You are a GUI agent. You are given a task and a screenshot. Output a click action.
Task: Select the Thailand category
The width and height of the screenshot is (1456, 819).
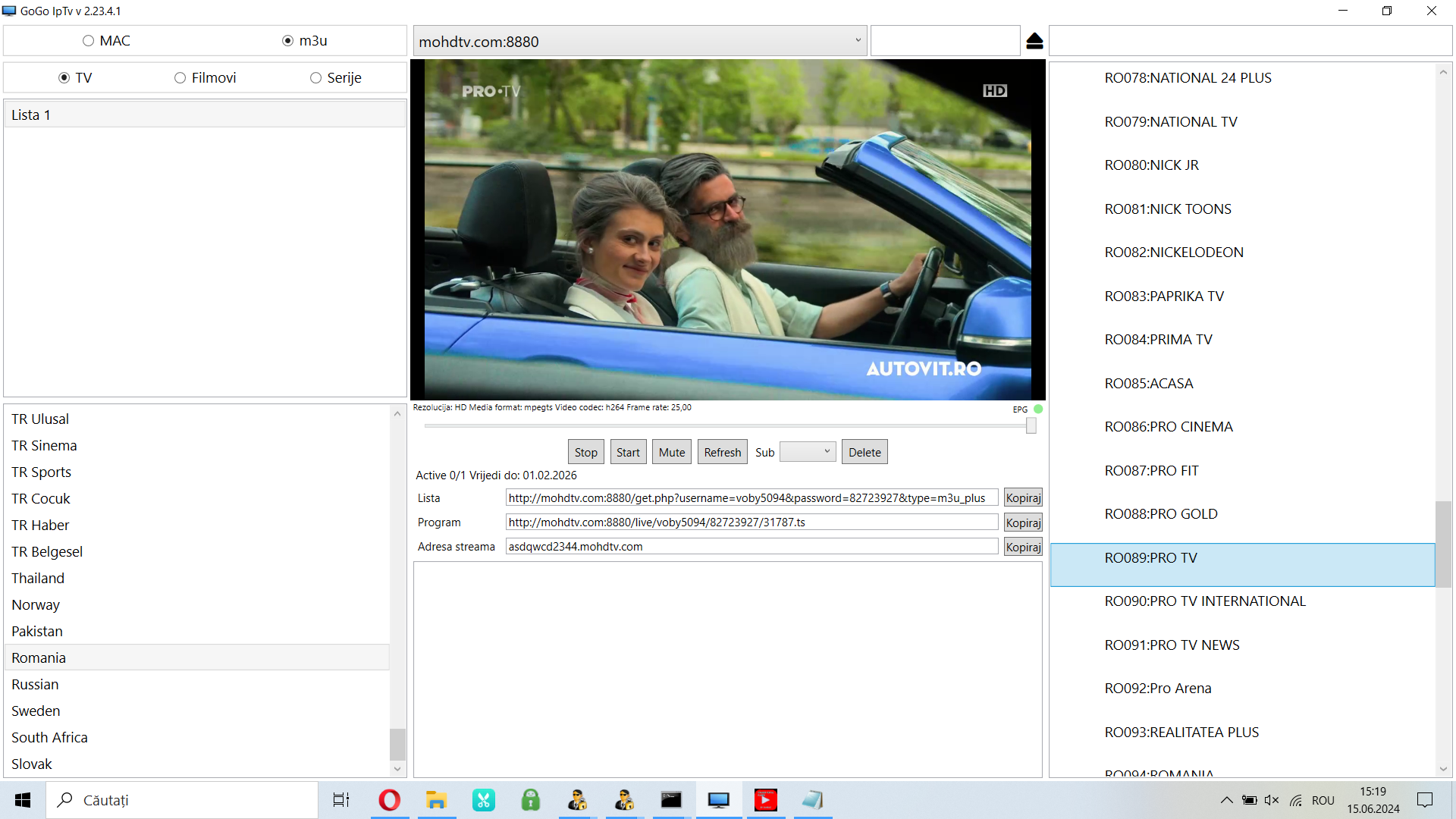(197, 578)
